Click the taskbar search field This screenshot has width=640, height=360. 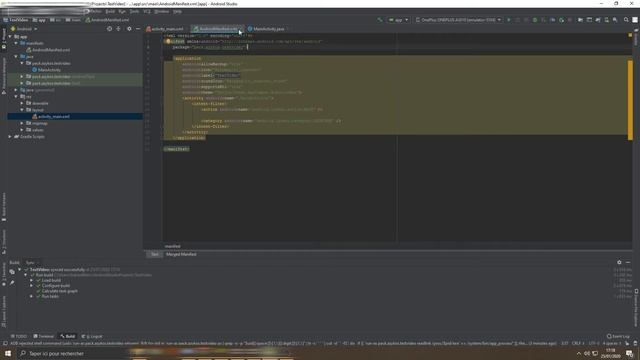[73, 353]
